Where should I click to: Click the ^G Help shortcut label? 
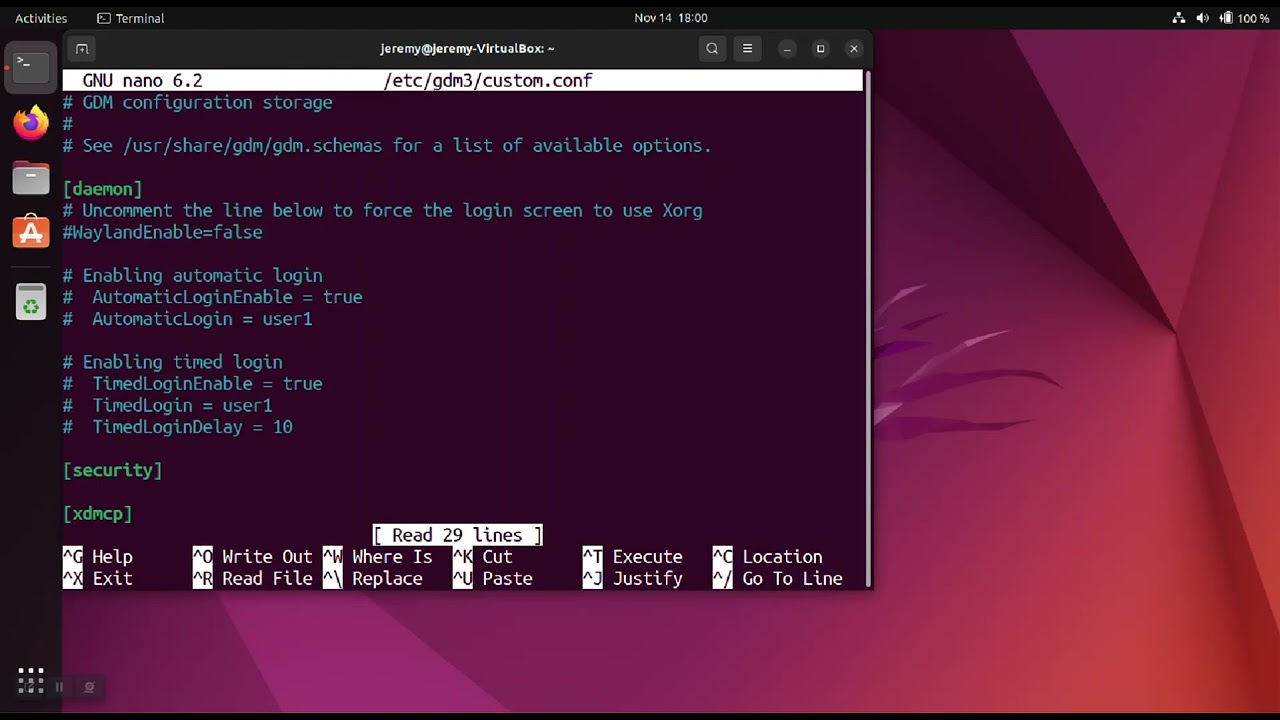click(x=98, y=557)
